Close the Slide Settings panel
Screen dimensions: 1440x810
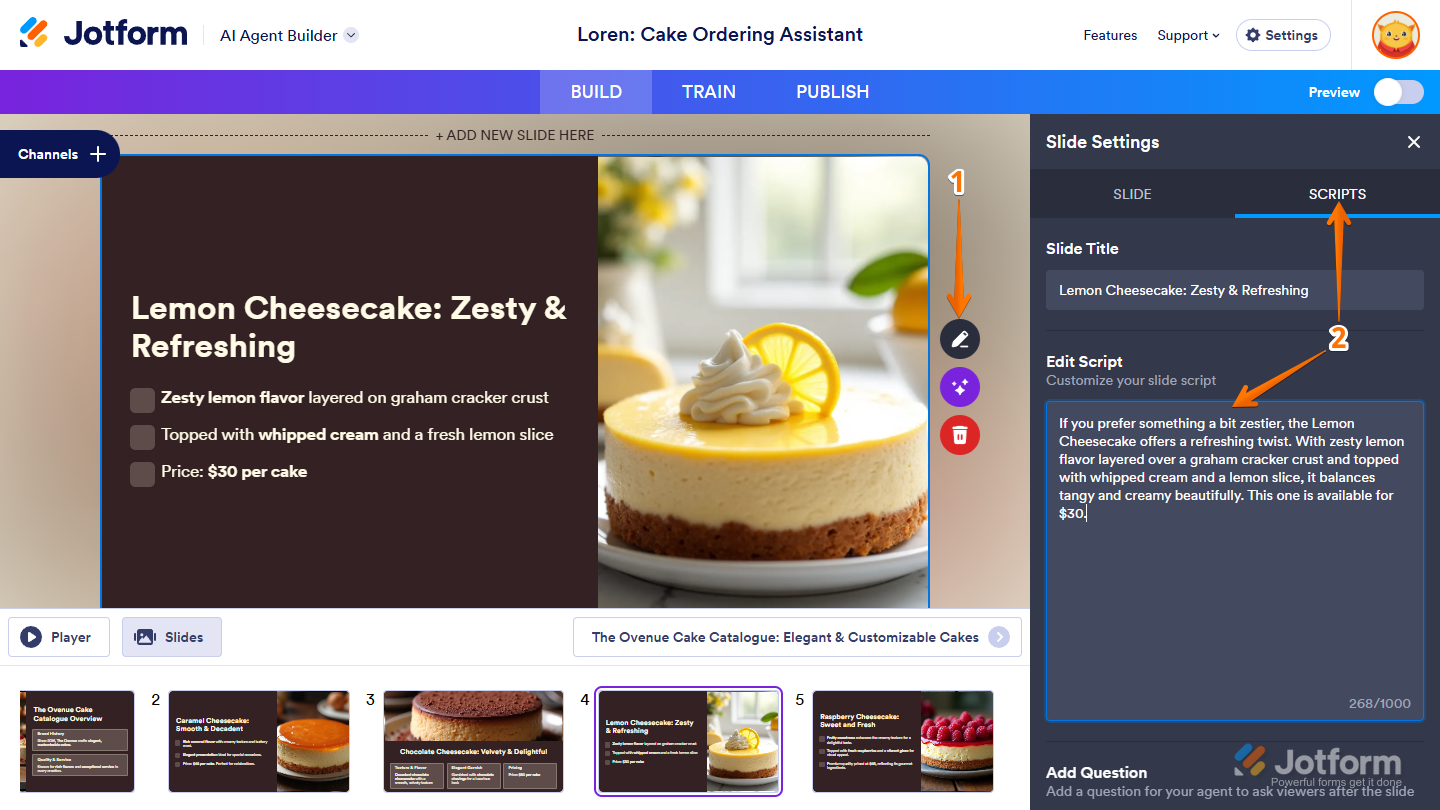tap(1414, 142)
